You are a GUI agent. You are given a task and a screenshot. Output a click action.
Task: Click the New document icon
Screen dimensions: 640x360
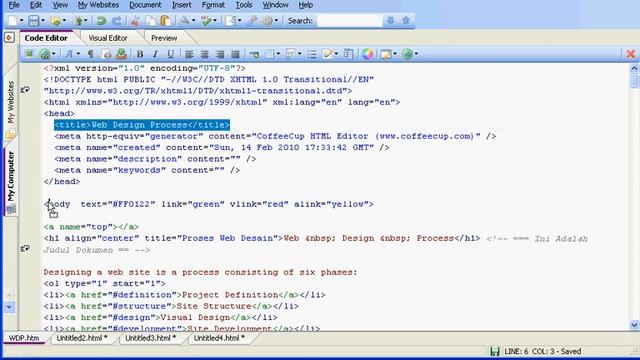(13, 20)
